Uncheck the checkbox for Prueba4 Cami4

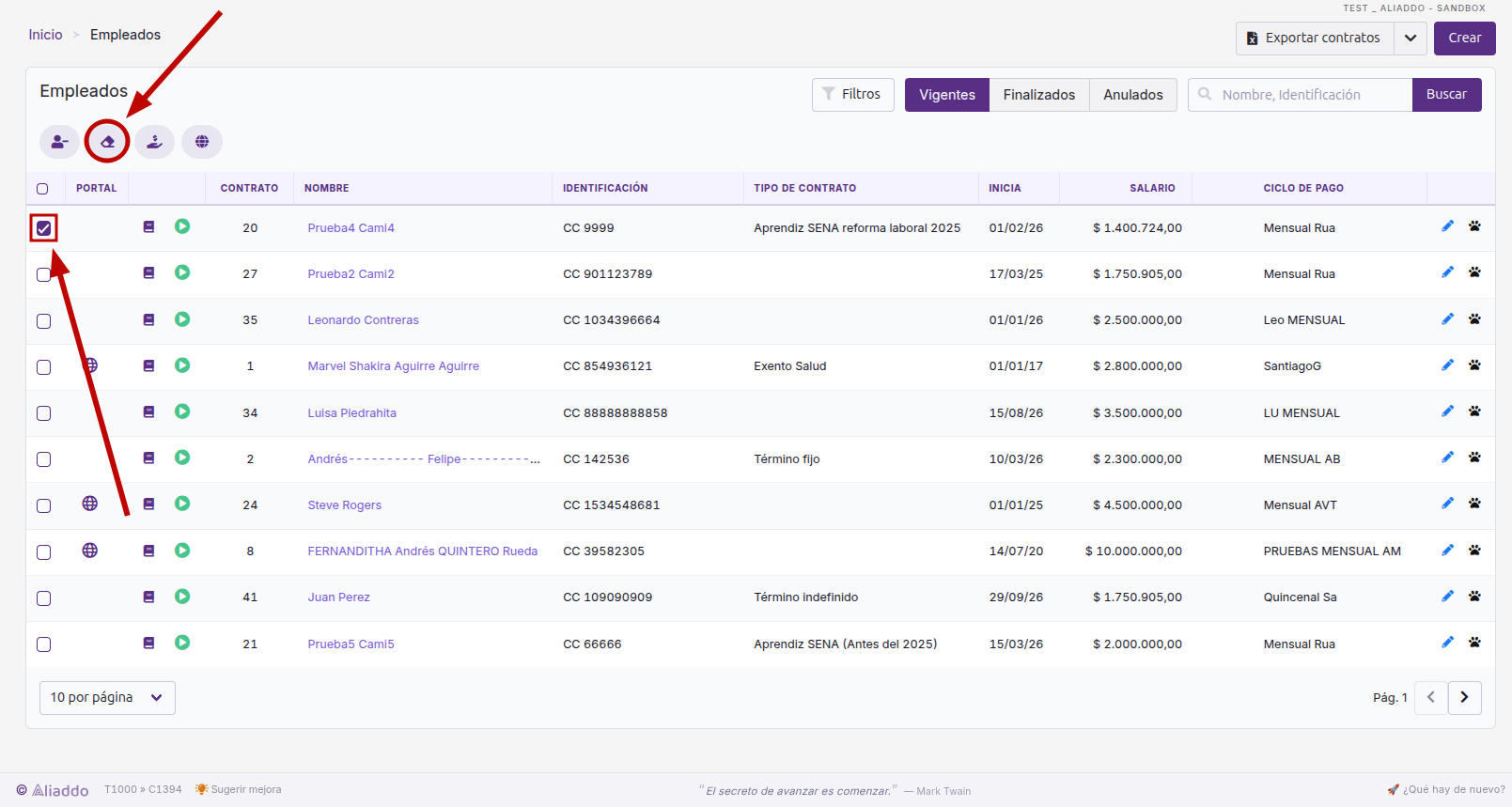(x=44, y=228)
